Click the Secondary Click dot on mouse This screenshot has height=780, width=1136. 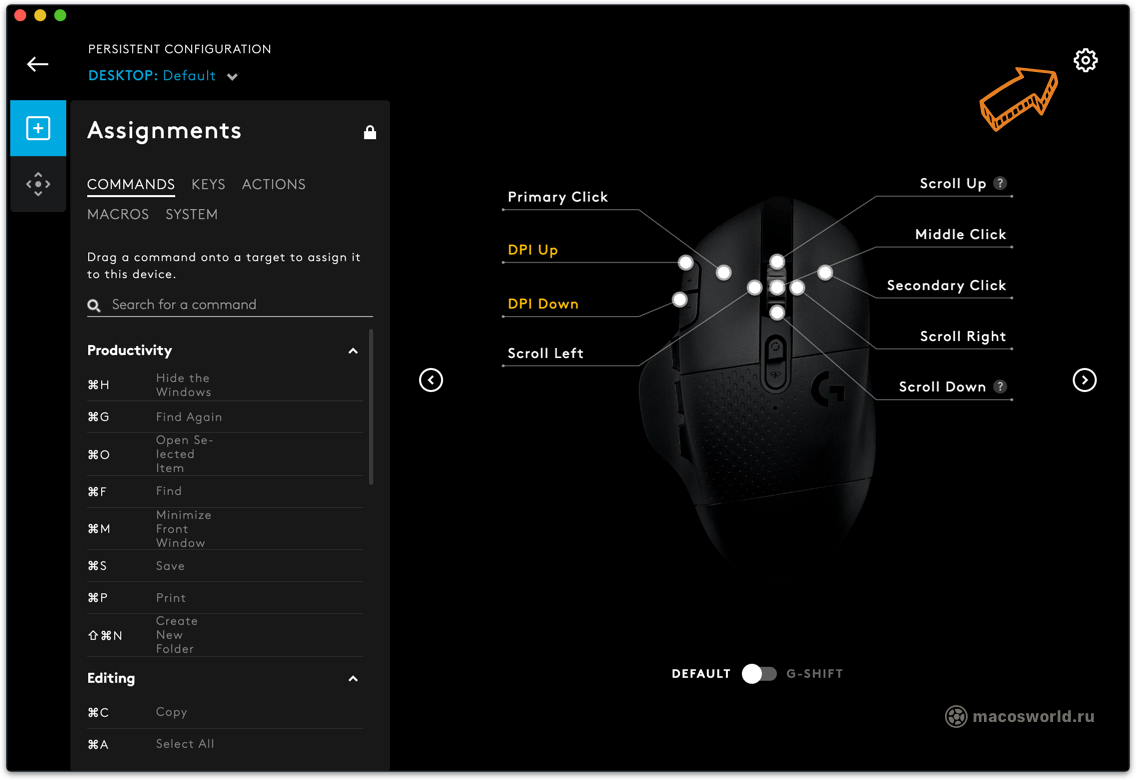tap(824, 272)
